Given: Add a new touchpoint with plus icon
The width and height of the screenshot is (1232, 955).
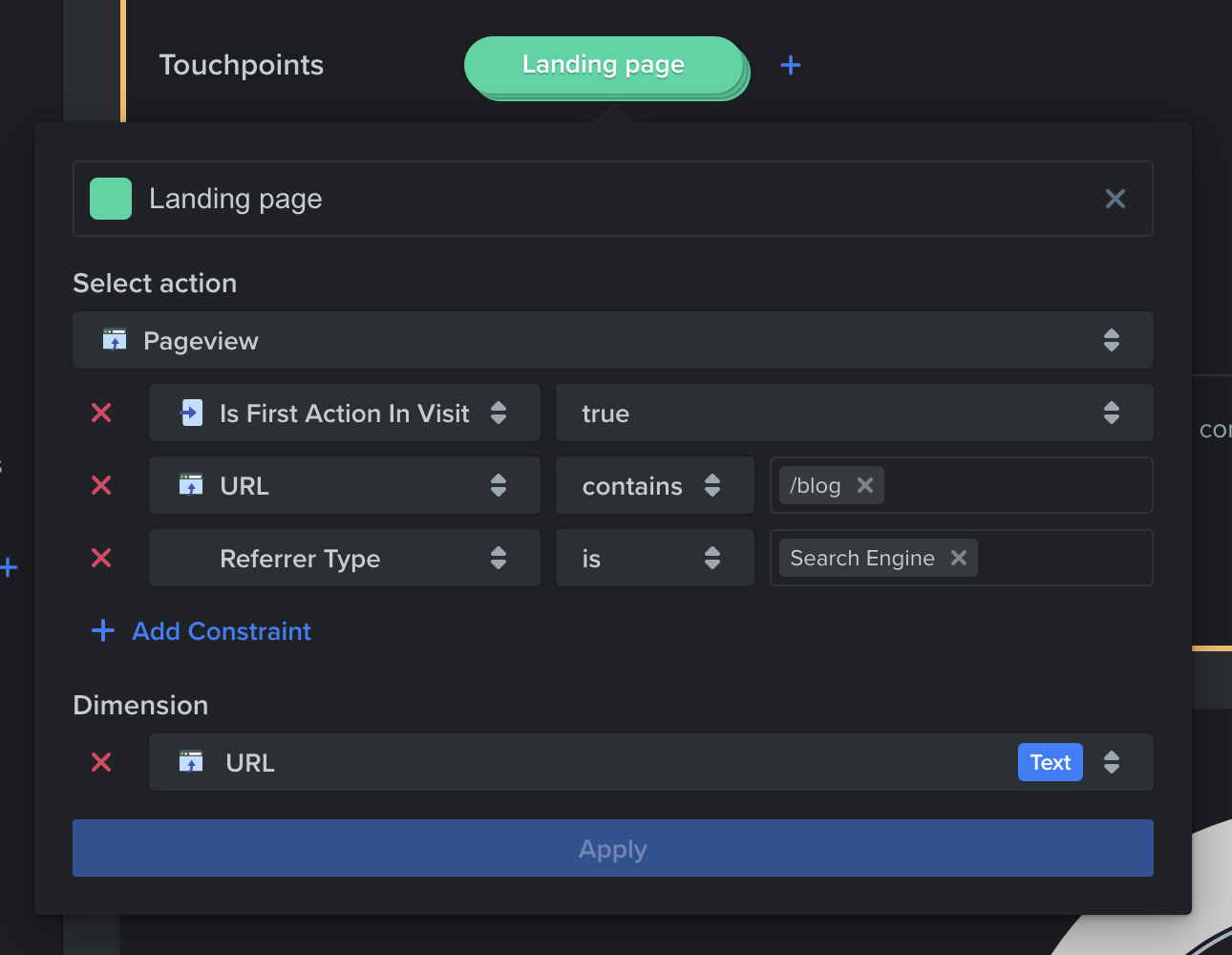Looking at the screenshot, I should tap(791, 65).
